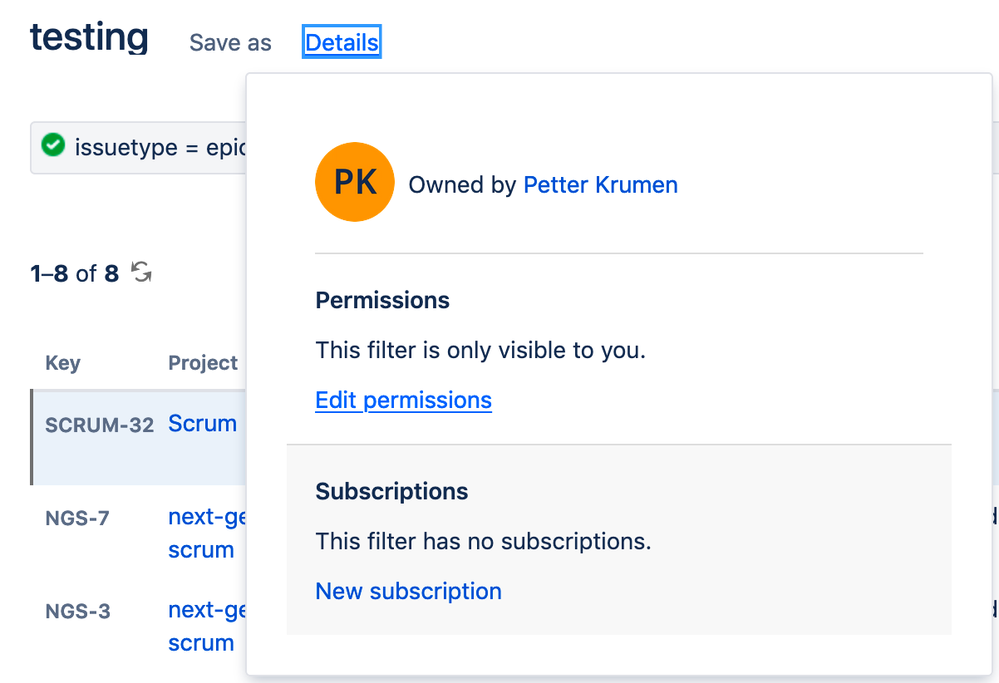Viewport: 999px width, 683px height.
Task: Open the Scrum project link
Action: coord(202,423)
